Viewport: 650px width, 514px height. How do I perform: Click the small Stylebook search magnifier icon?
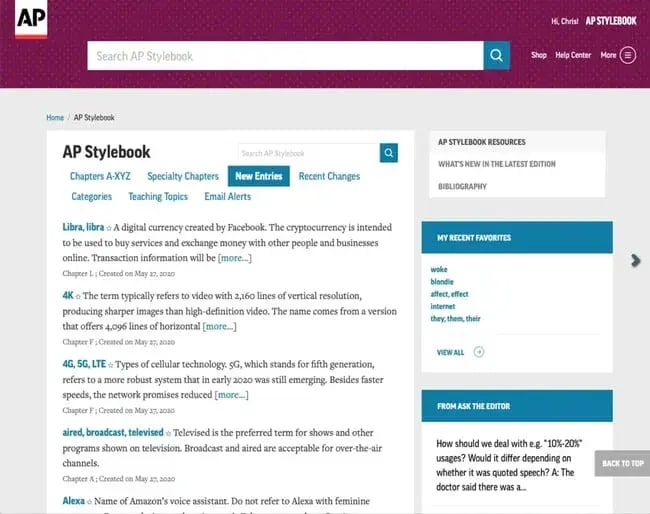(389, 153)
